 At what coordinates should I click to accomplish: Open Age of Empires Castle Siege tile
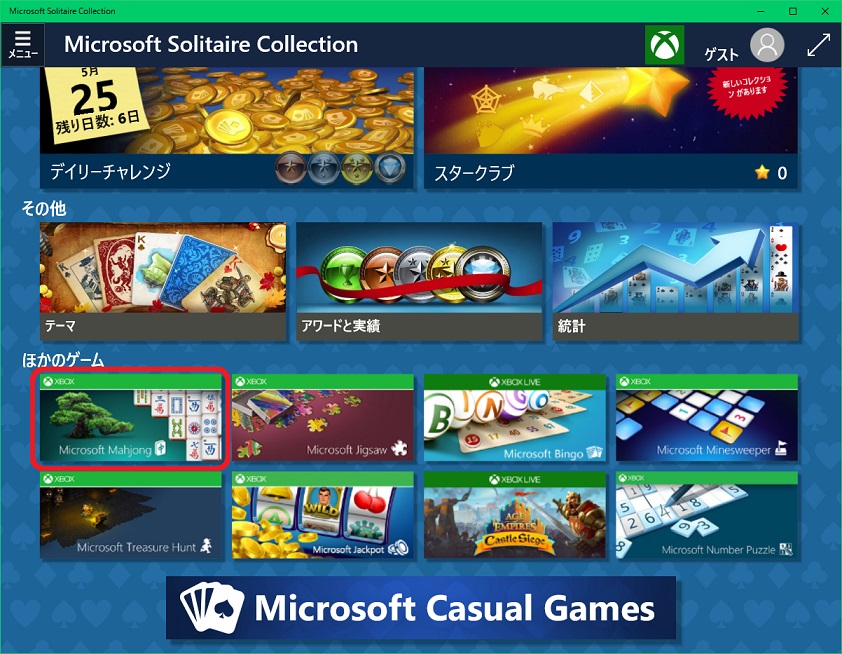[x=515, y=515]
